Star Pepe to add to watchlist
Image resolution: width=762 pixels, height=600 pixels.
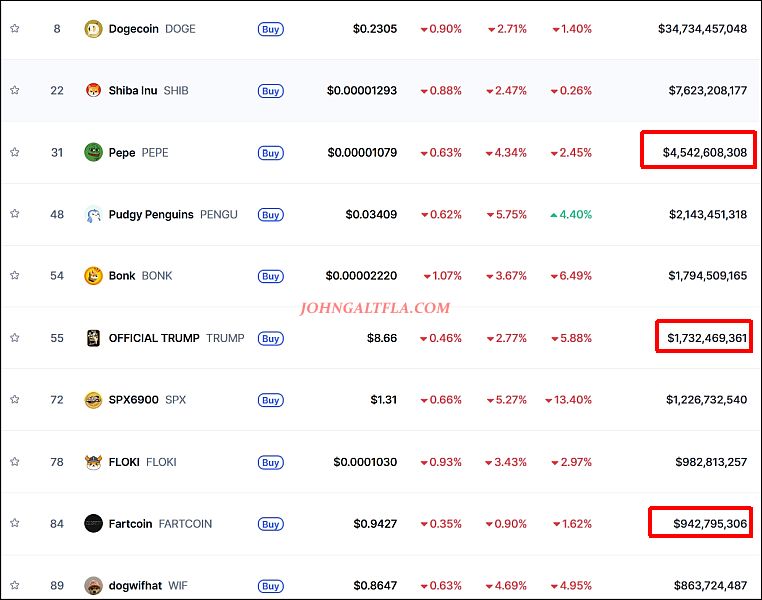(x=15, y=152)
